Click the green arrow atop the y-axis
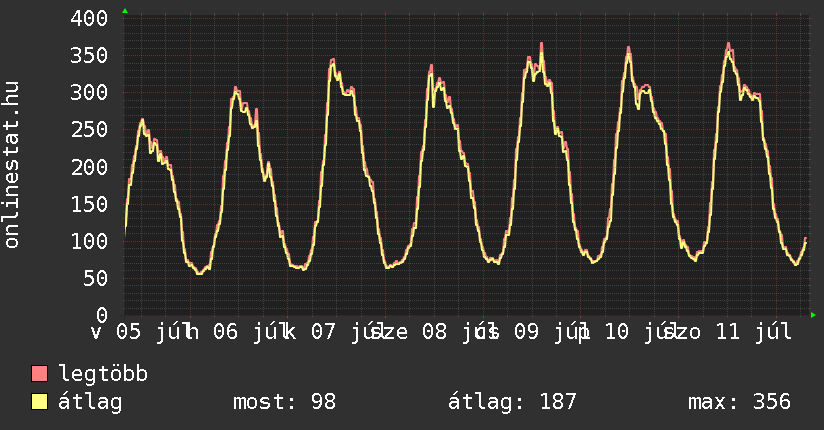This screenshot has width=824, height=430. pos(125,11)
